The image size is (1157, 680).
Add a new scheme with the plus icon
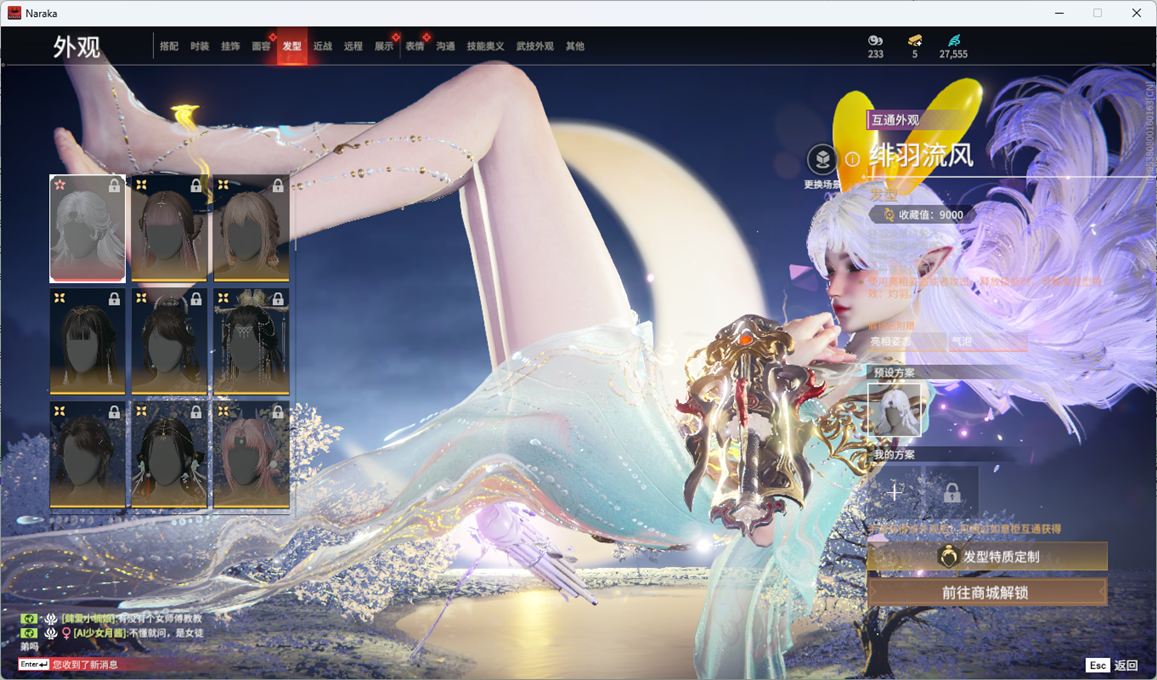click(x=895, y=491)
